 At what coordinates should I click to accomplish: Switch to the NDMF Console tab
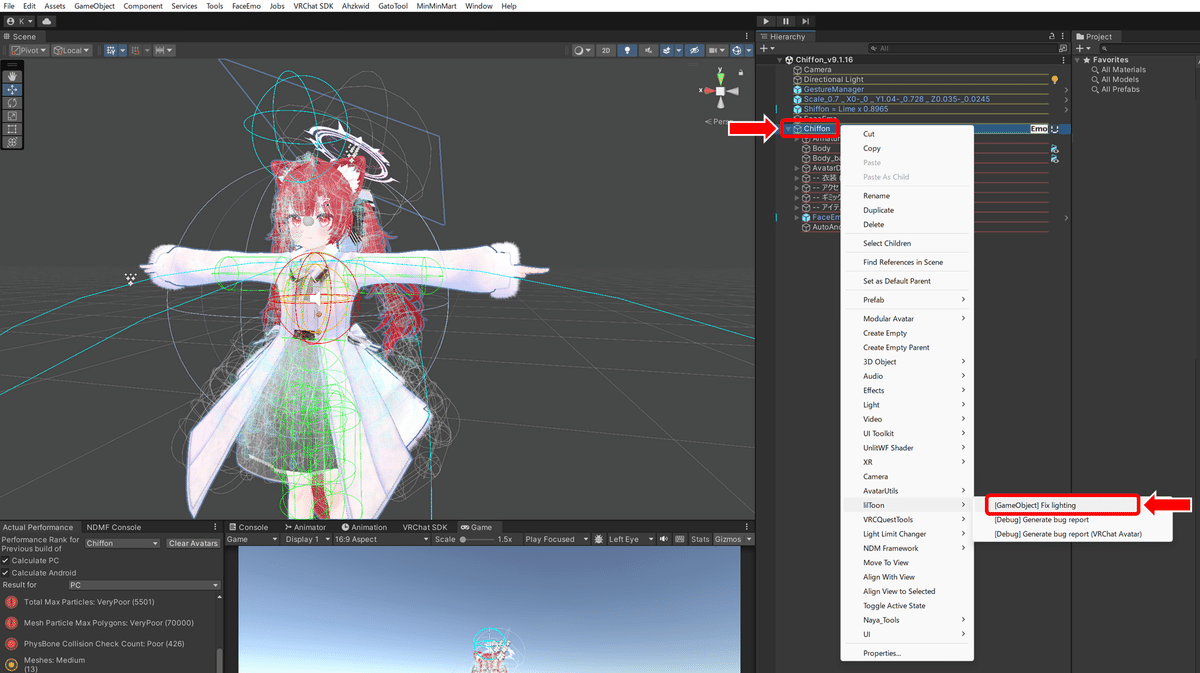114,527
